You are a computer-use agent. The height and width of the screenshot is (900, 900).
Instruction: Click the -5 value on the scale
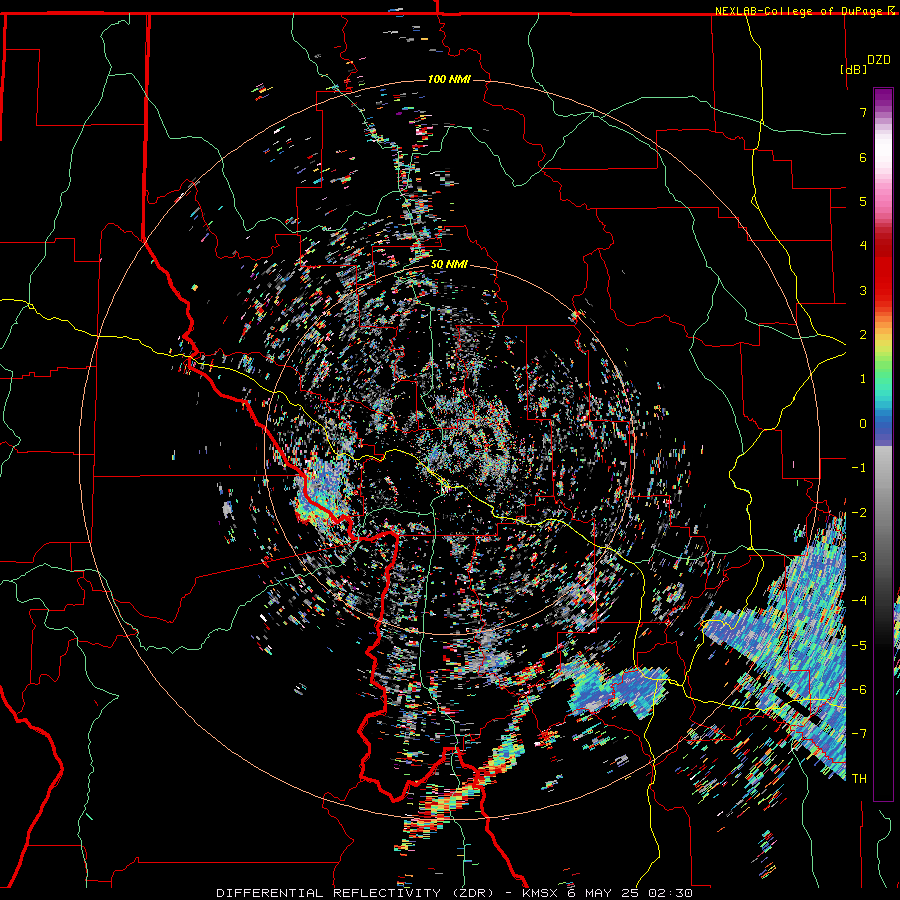coord(859,646)
